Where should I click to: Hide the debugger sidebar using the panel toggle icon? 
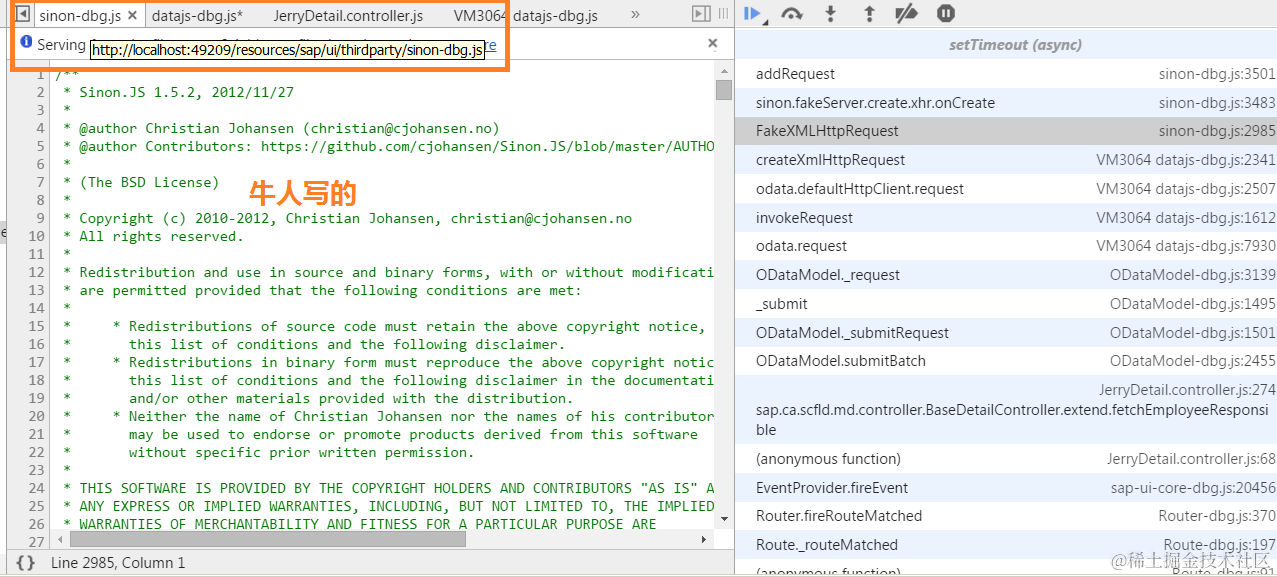701,14
